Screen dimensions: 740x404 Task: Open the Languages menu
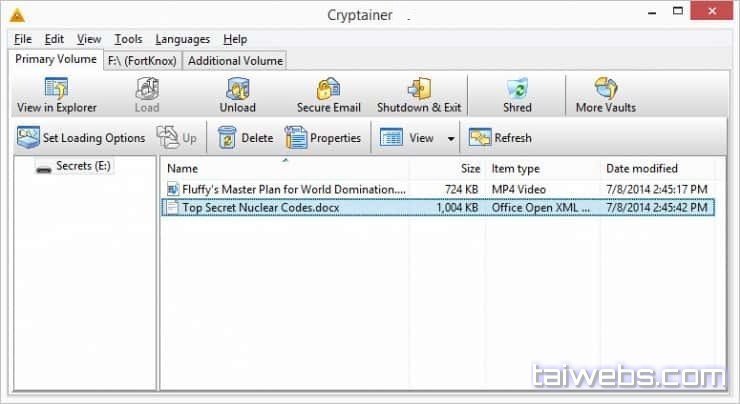(183, 39)
